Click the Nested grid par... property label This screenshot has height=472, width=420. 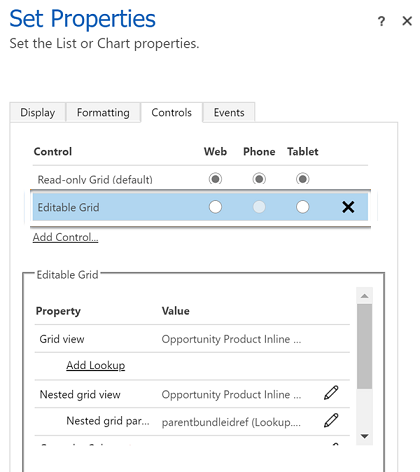click(108, 421)
